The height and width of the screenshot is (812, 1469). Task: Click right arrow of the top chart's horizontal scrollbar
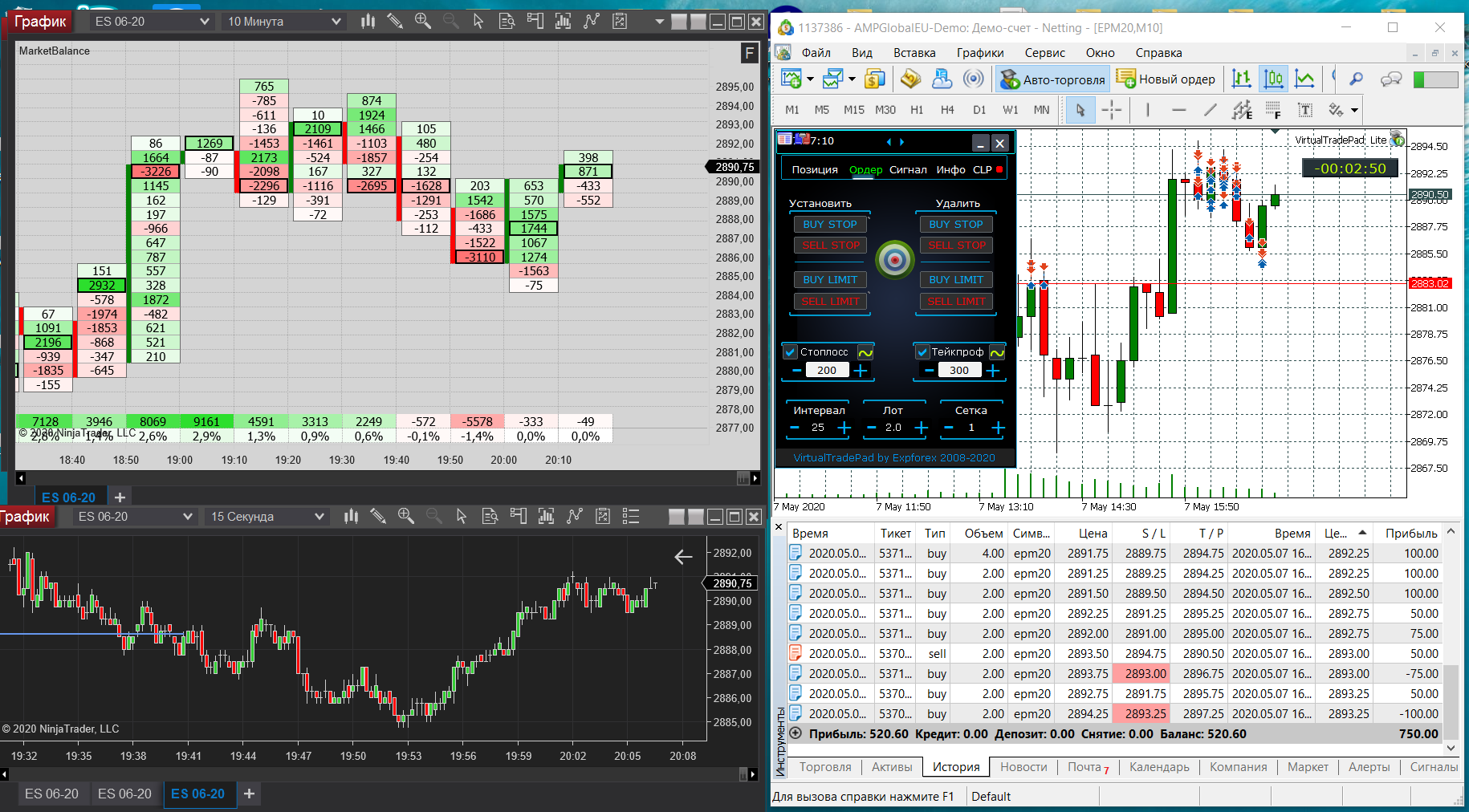(x=755, y=478)
